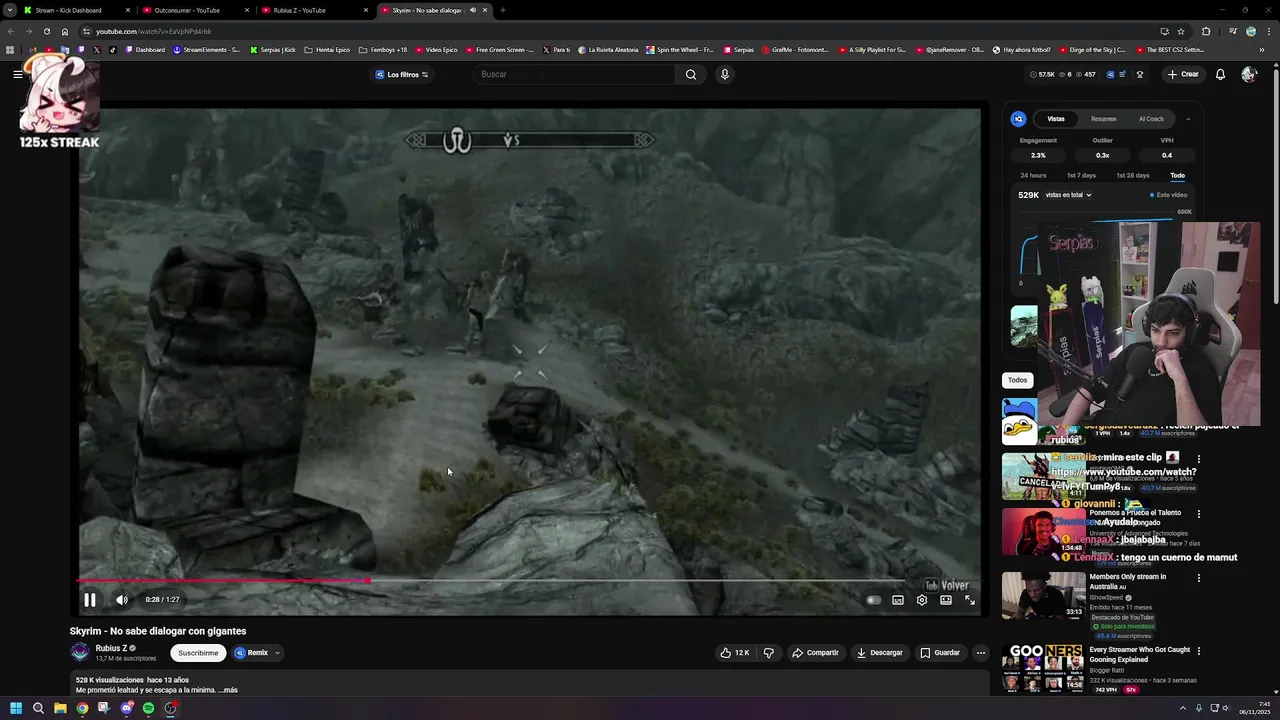
Task: Seek on the red video progress bar
Action: click(x=530, y=580)
